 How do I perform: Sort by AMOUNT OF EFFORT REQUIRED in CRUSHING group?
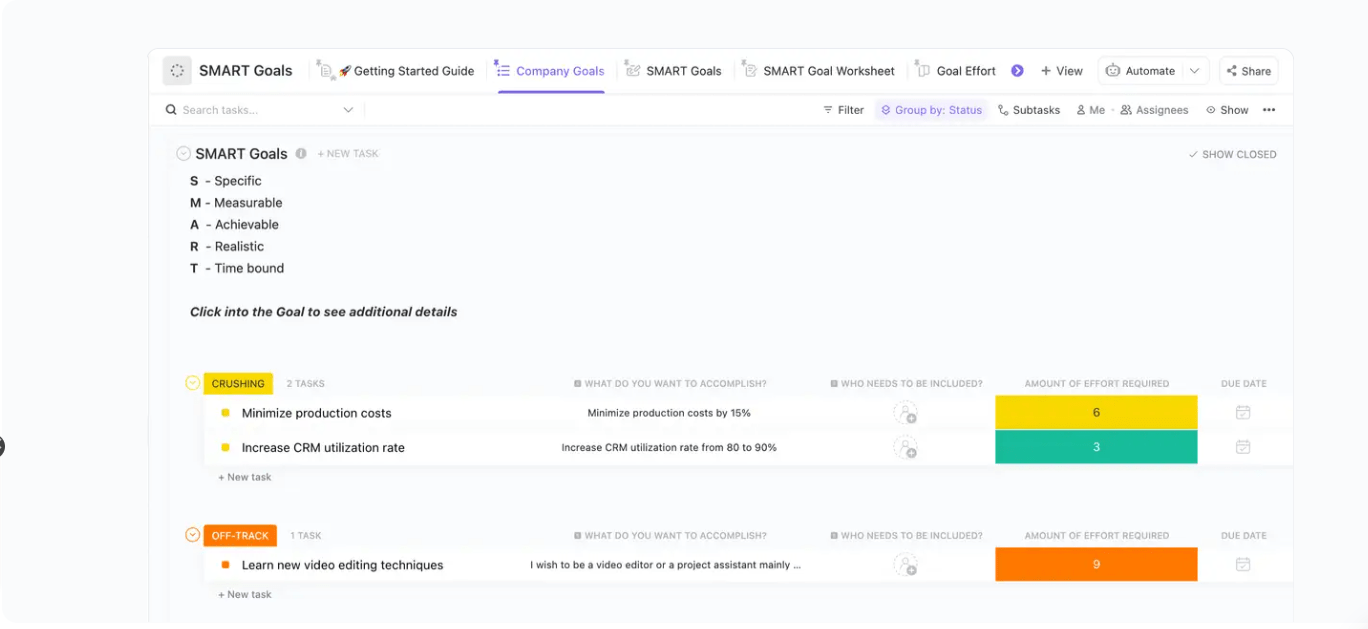tap(1096, 384)
